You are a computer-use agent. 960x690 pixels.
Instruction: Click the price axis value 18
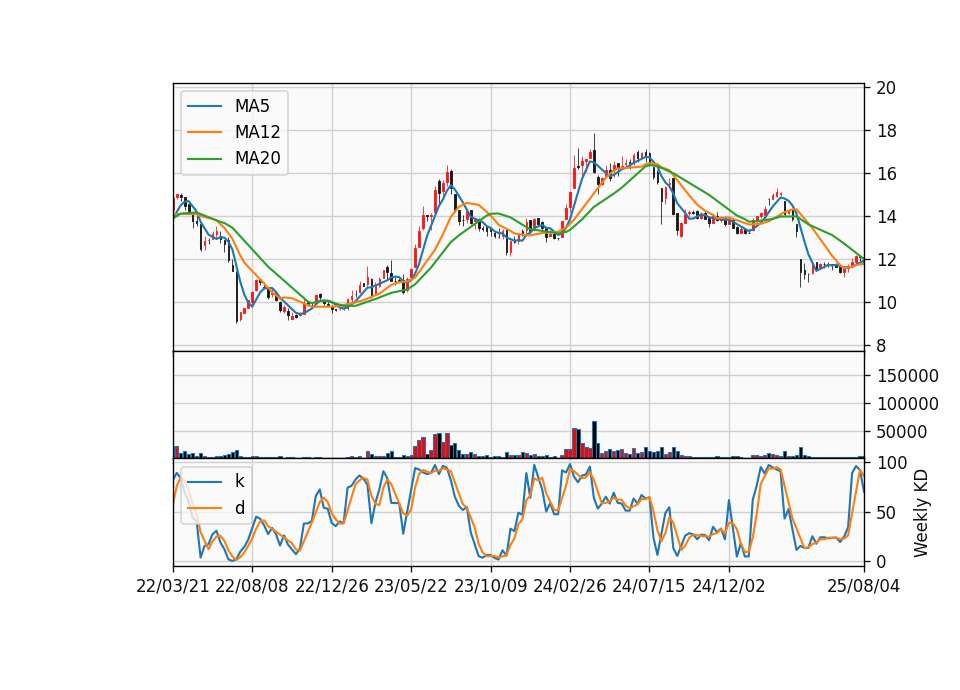[x=886, y=131]
